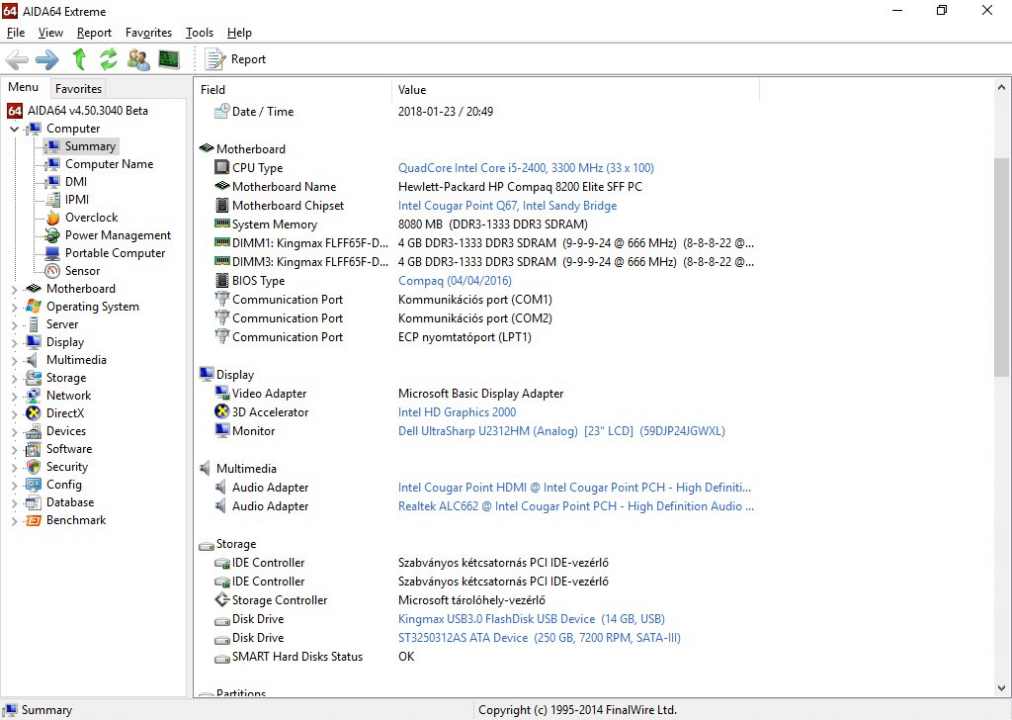Open Intel Cougar Point Q67 chipset link
This screenshot has width=1012, height=720.
(x=507, y=206)
